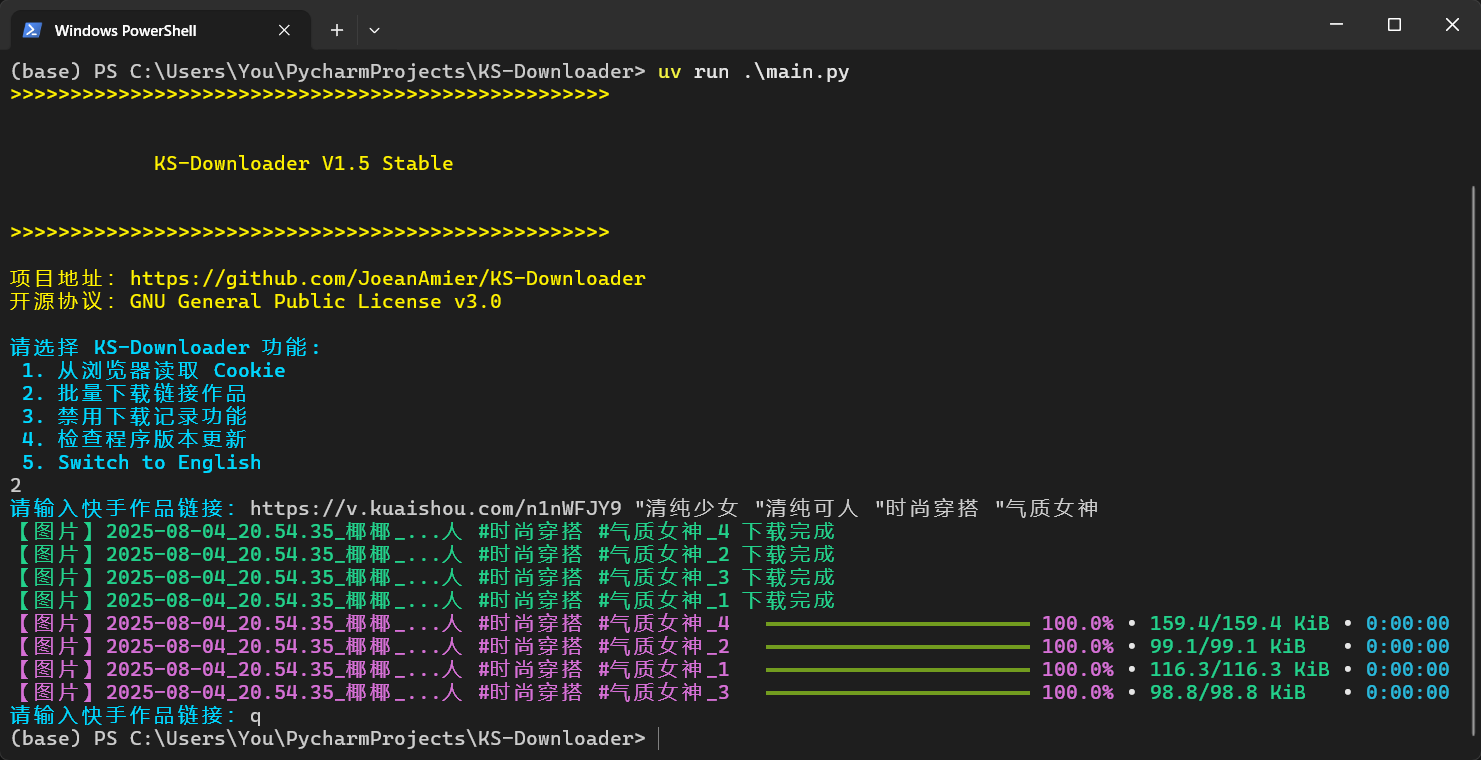Click the bottom command prompt cursor

tap(660, 738)
